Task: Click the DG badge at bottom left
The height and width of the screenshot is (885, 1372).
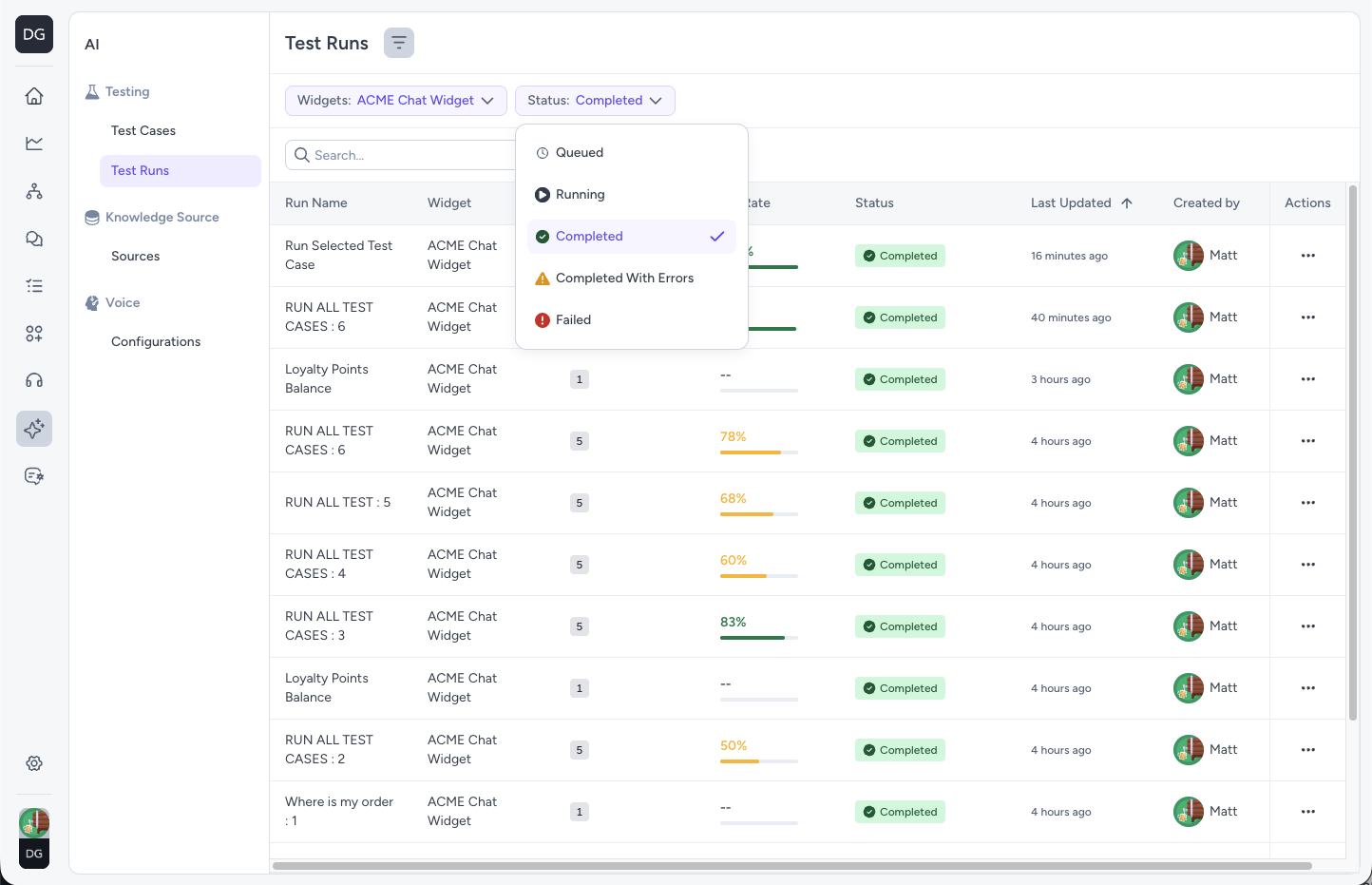Action: coord(34,854)
